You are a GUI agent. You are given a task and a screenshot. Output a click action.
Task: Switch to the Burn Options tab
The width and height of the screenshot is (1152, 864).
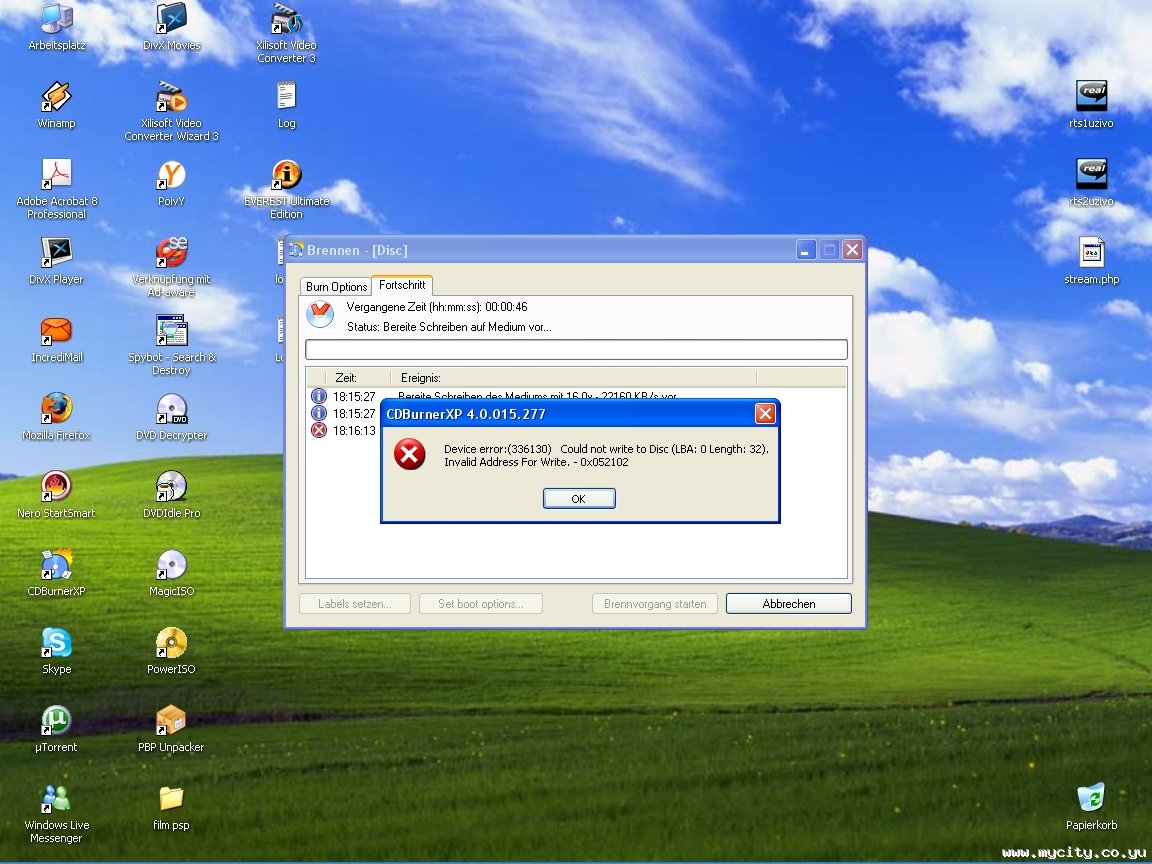[x=336, y=286]
